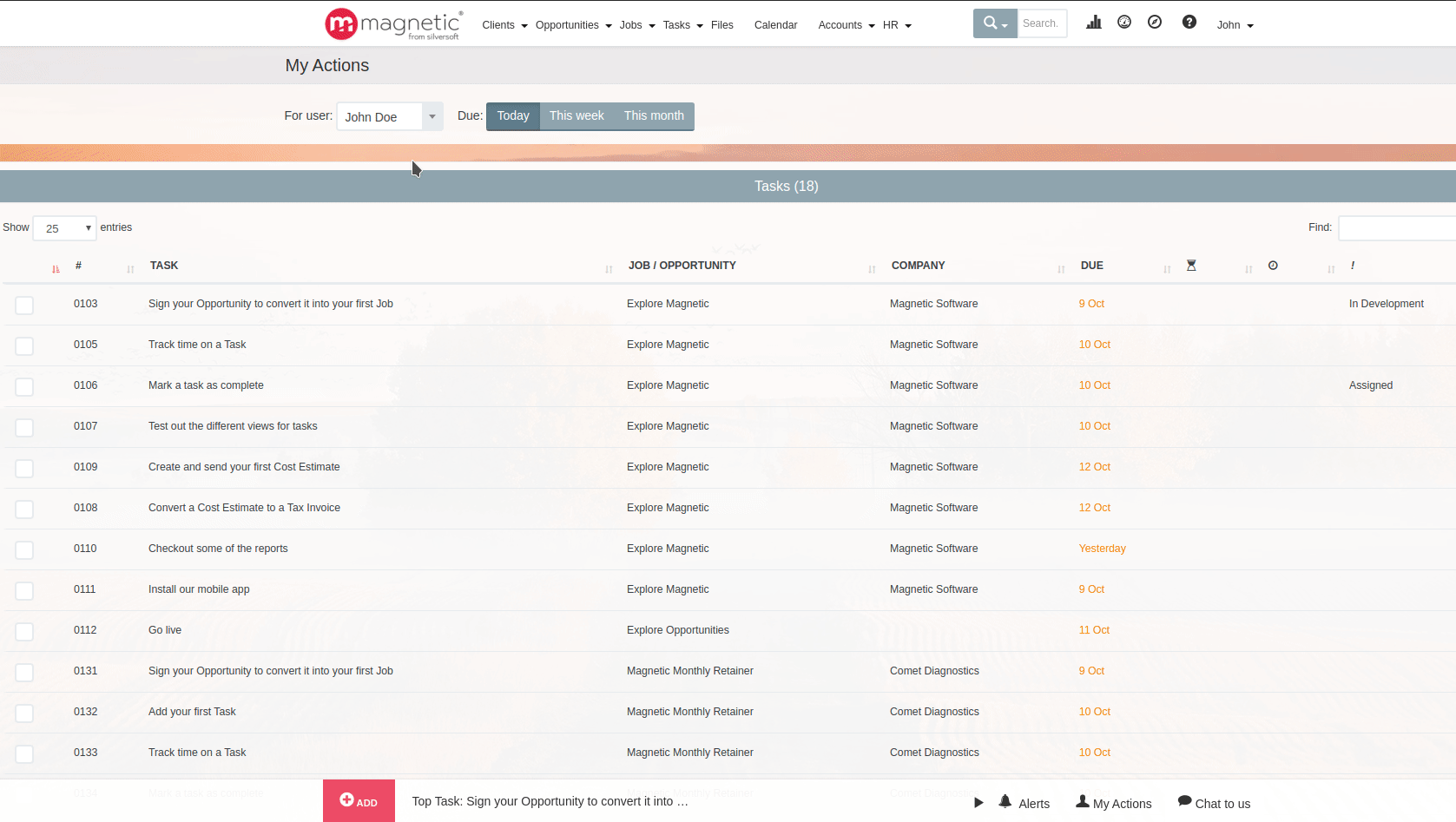Open the Tasks dropdown menu

tap(682, 25)
